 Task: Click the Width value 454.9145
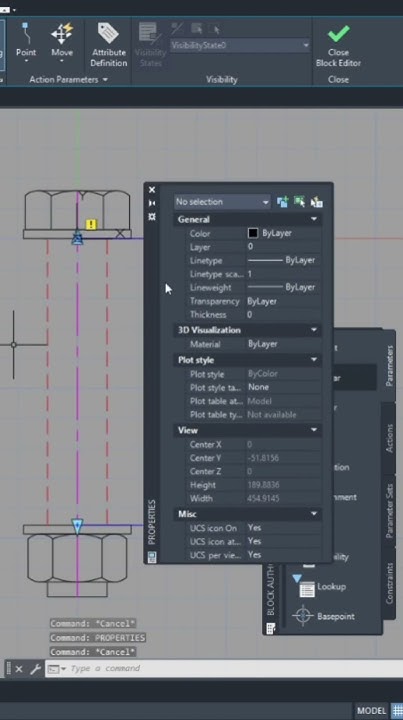click(284, 498)
